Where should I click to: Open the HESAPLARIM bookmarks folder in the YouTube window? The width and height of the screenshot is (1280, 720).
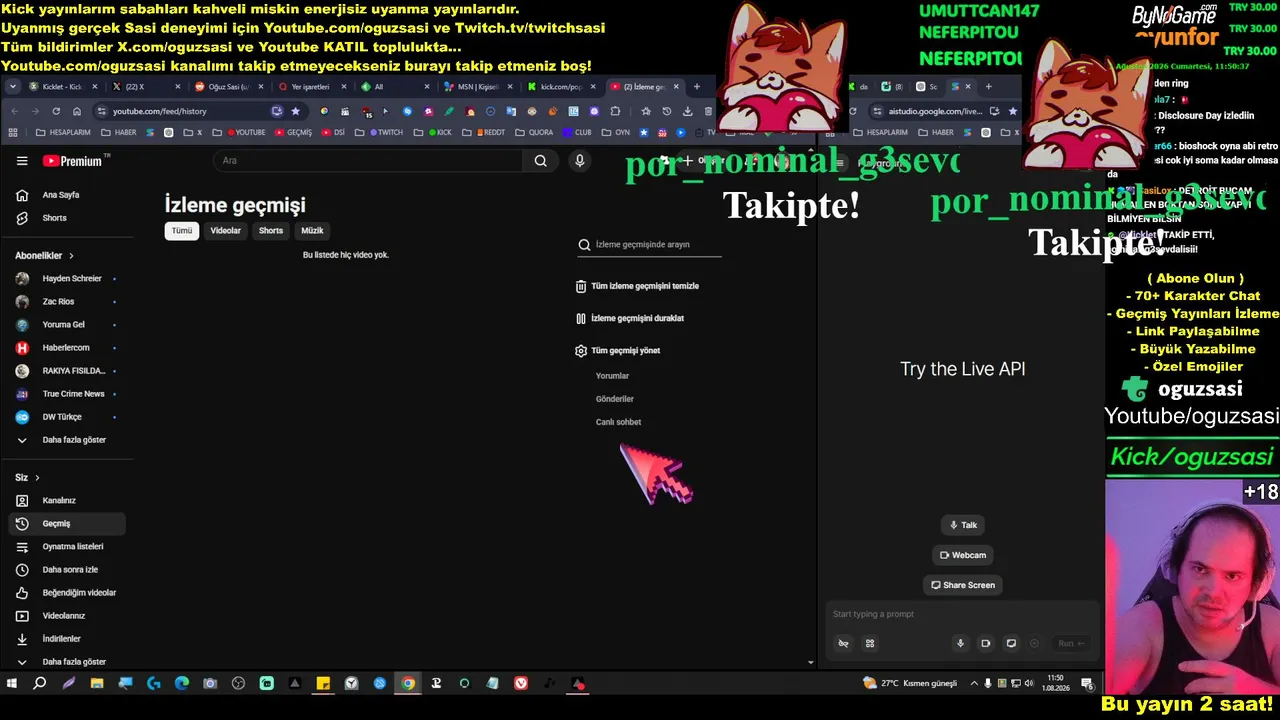point(63,132)
